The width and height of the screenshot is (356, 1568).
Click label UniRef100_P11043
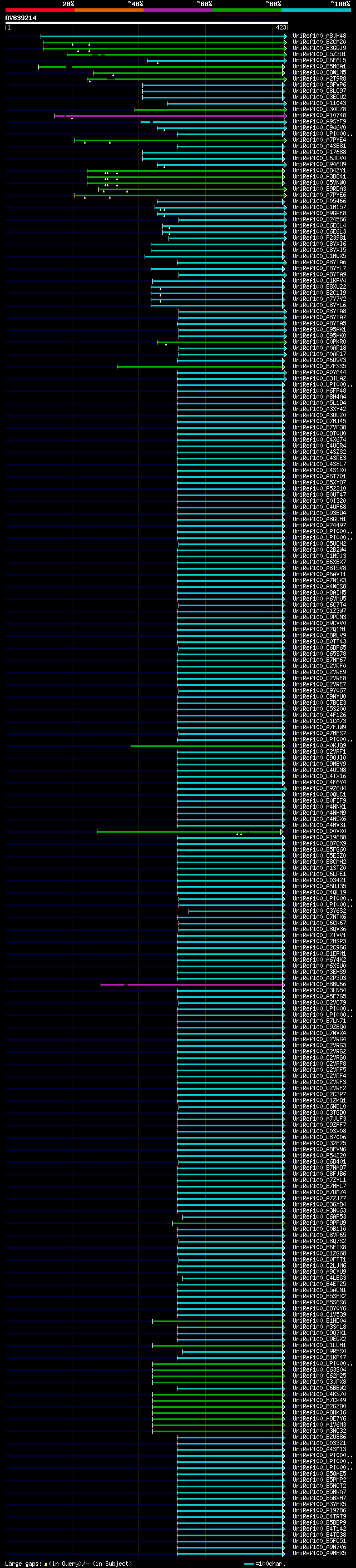point(319,103)
